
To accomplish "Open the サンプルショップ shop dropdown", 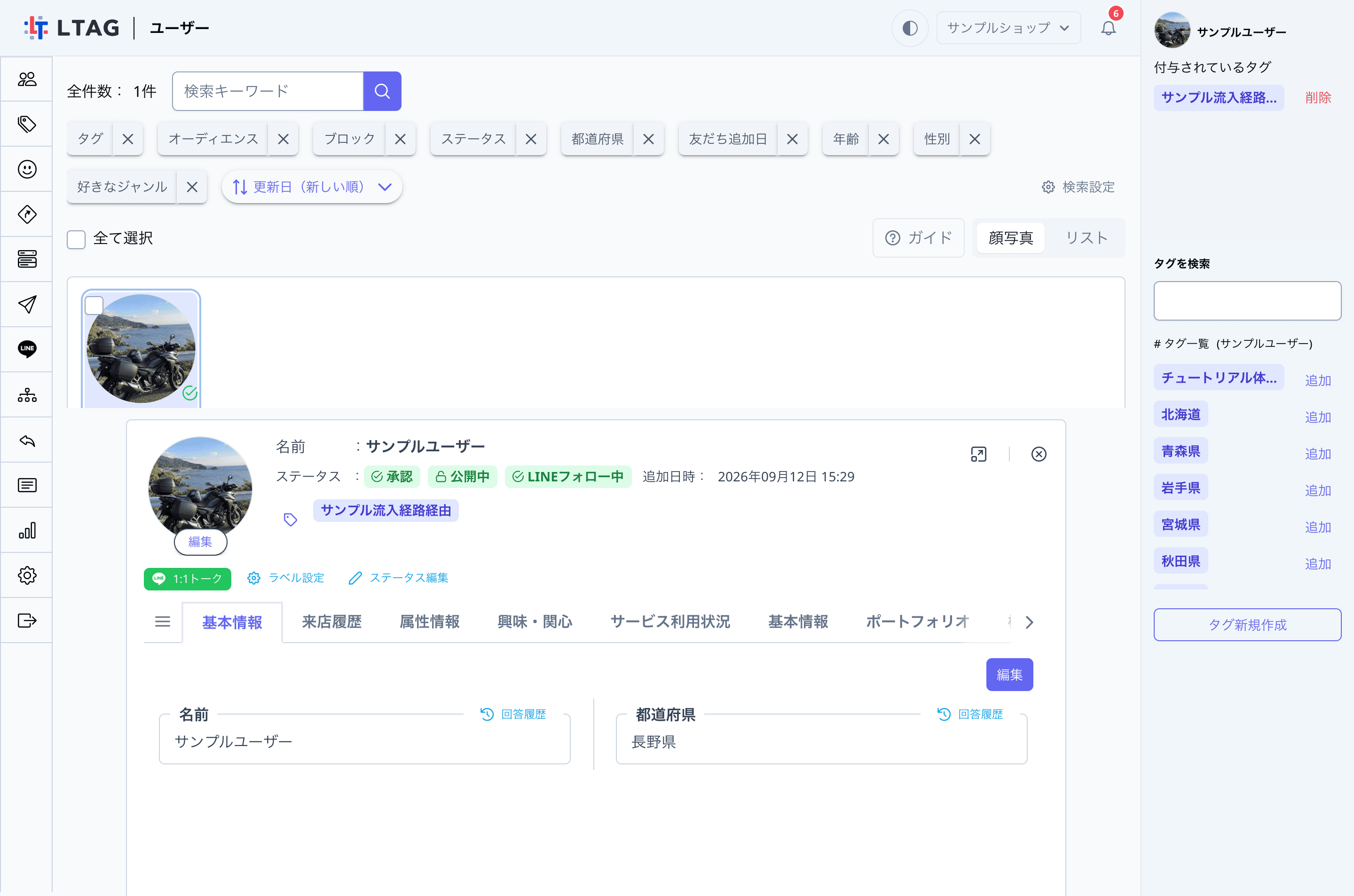I will [x=1008, y=28].
